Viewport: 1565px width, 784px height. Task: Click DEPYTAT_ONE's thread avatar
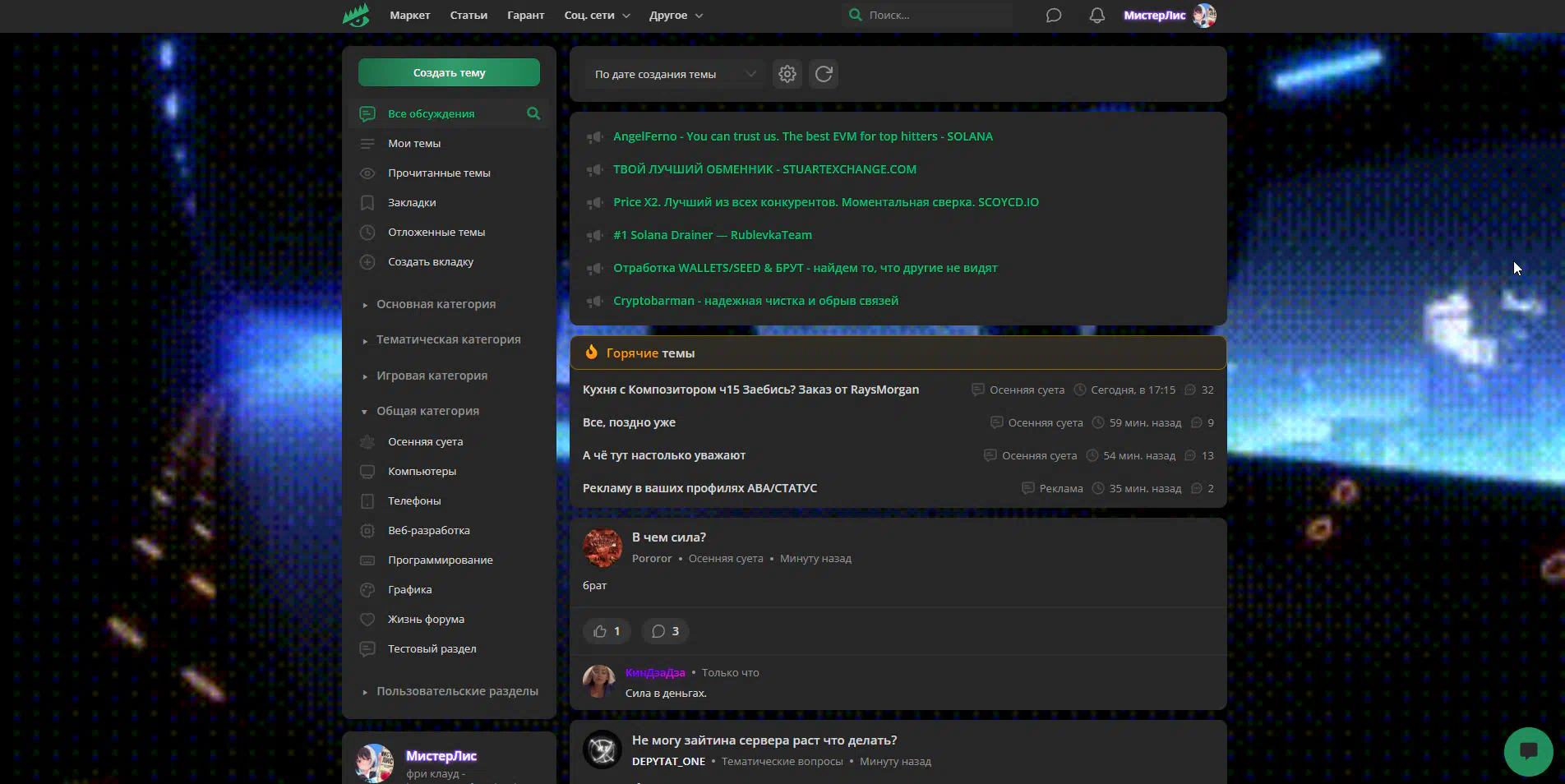(602, 750)
